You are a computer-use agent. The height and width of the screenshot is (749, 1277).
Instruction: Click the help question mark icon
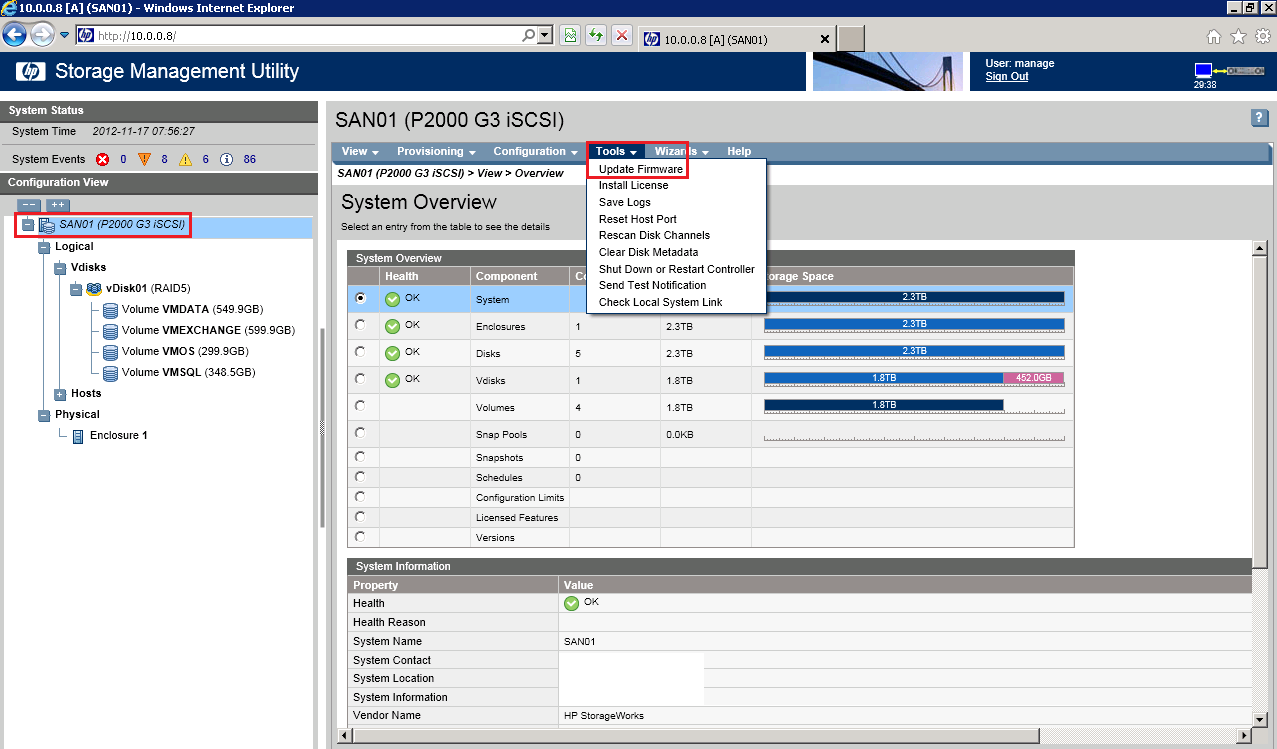pyautogui.click(x=1259, y=118)
